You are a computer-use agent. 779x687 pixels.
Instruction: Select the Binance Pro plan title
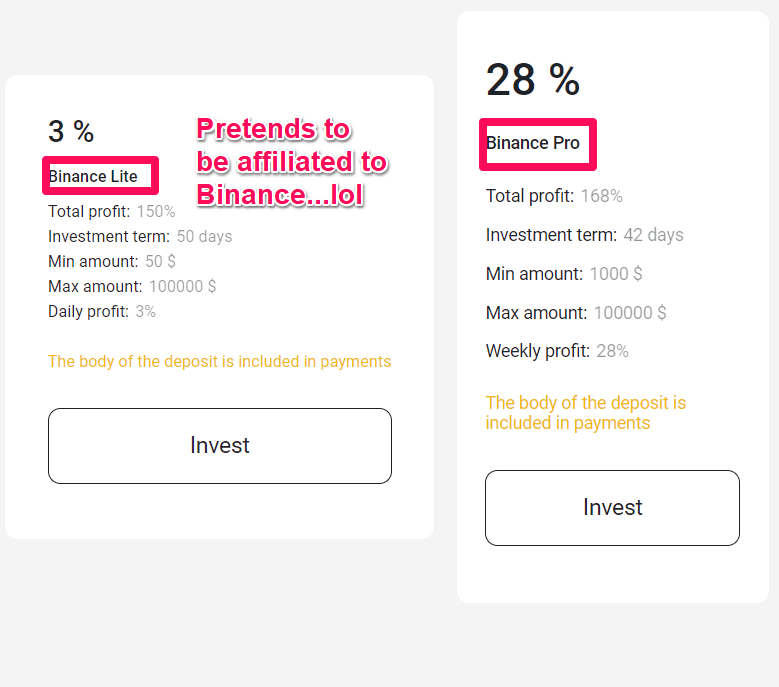pos(533,143)
